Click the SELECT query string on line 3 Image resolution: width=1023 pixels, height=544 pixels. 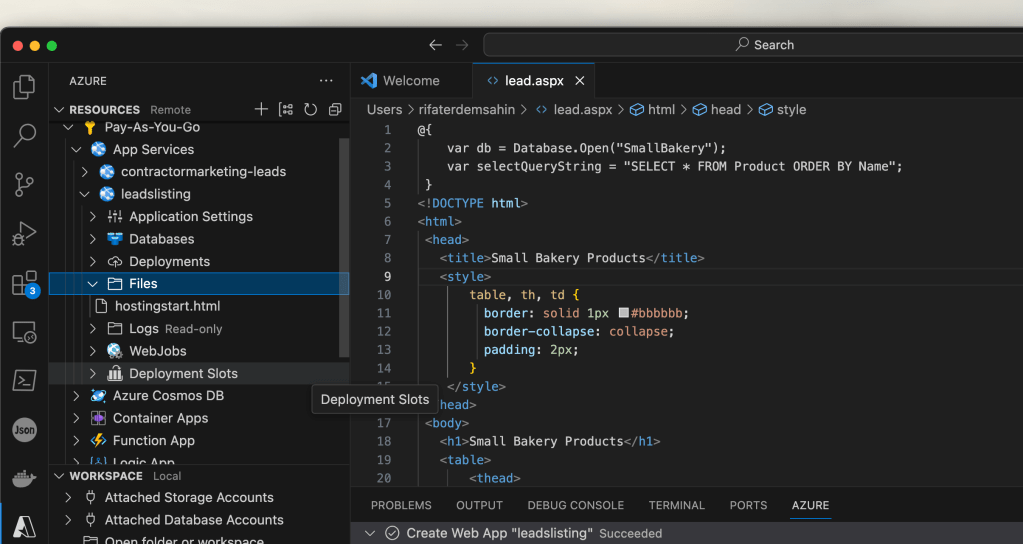click(759, 166)
